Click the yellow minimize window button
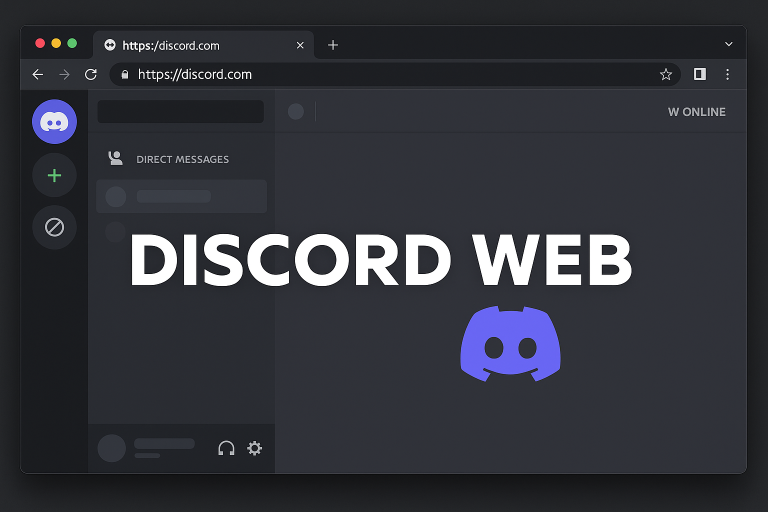 click(56, 43)
